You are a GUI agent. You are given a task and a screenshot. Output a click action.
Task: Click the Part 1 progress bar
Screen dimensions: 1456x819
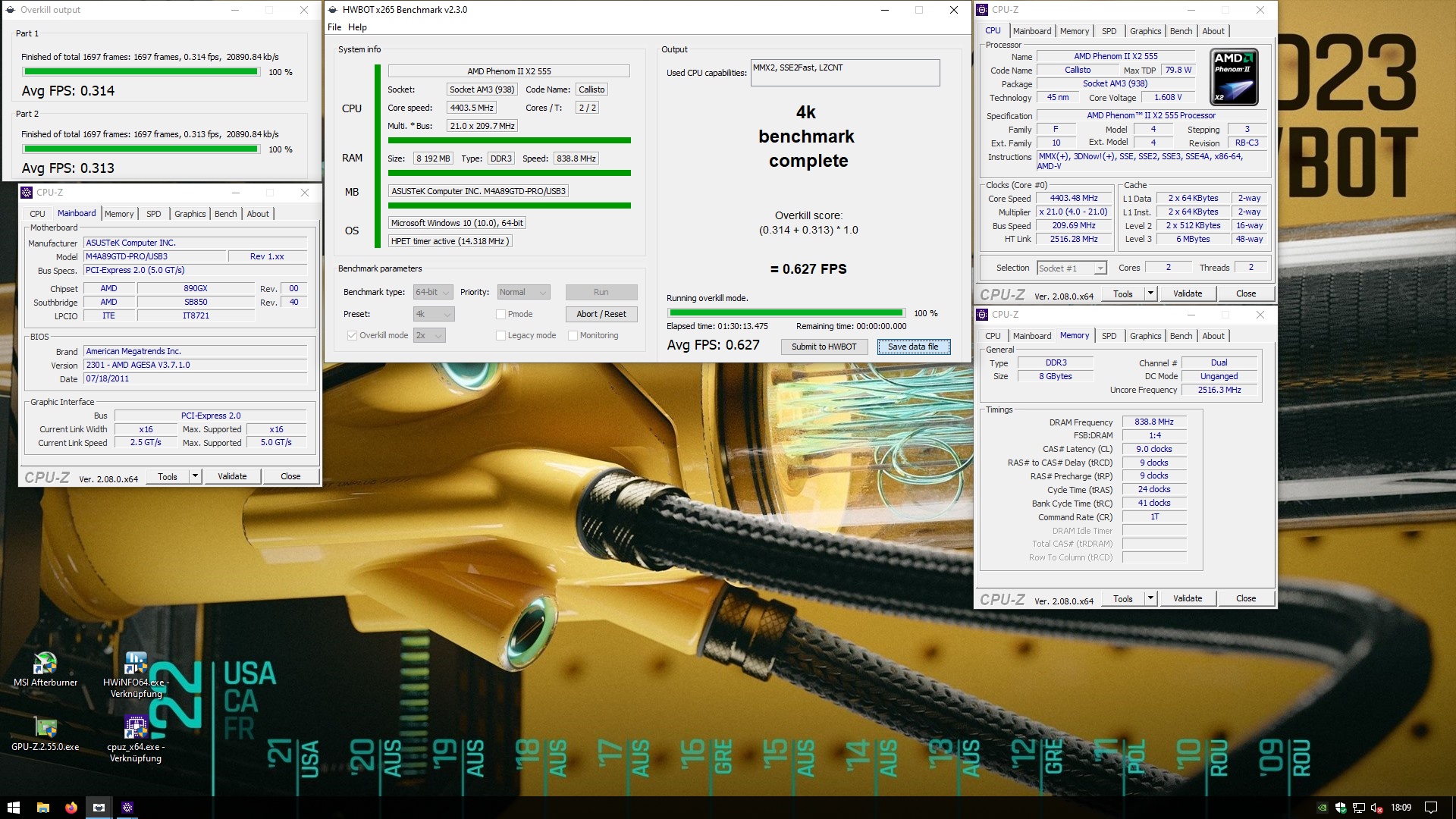140,72
